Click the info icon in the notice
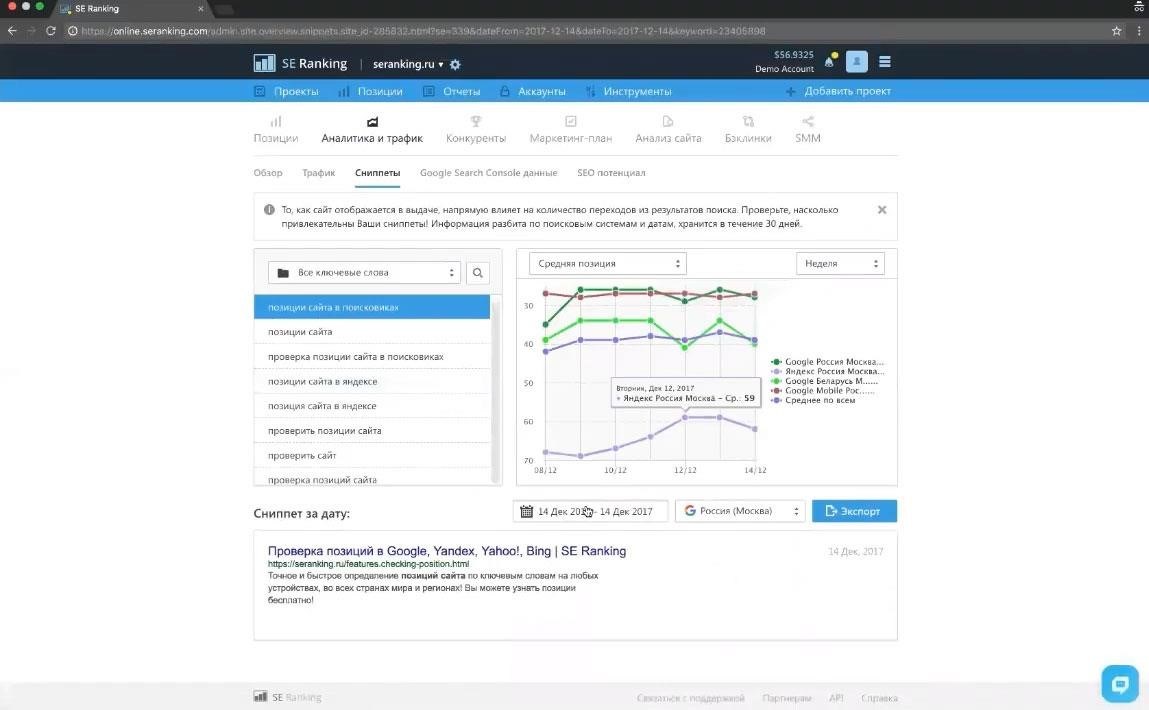This screenshot has height=710, width=1149. (x=269, y=210)
